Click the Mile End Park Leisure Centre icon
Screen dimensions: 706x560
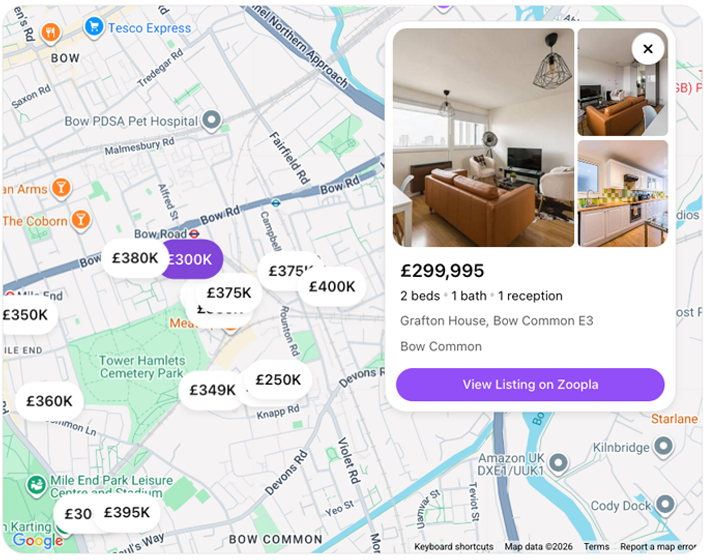[36, 486]
